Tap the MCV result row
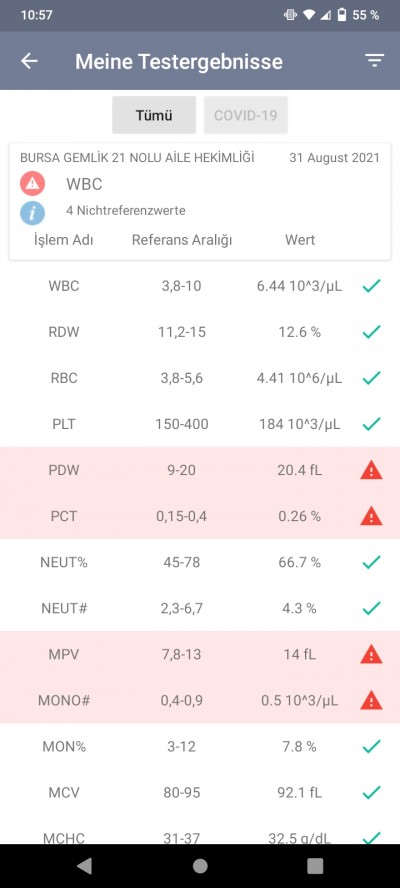 (x=200, y=792)
